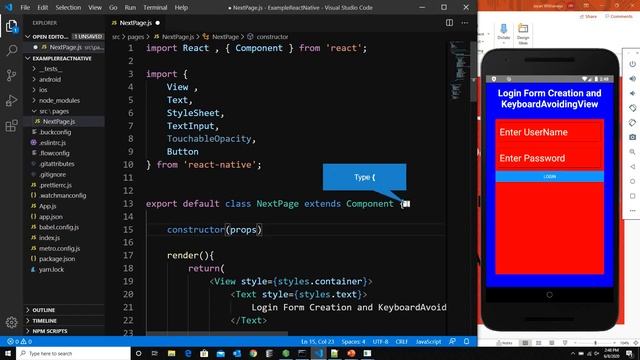Click the Dictate icon in PowerPoint

504,33
